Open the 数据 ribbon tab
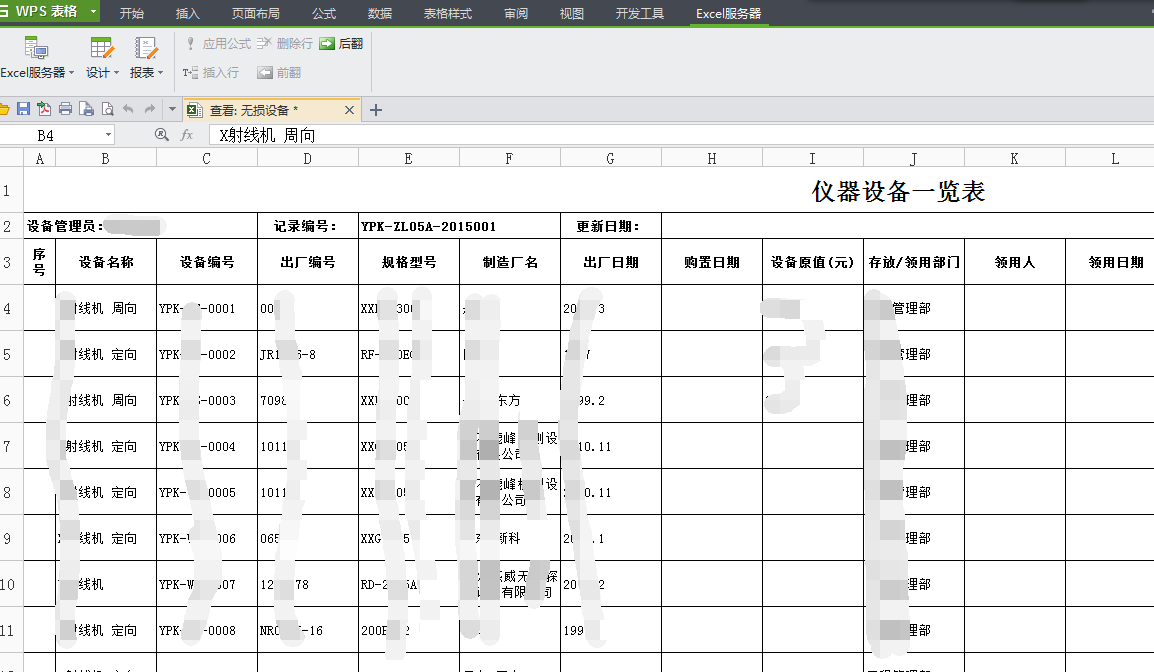Screen dimensions: 1154x672 point(380,13)
